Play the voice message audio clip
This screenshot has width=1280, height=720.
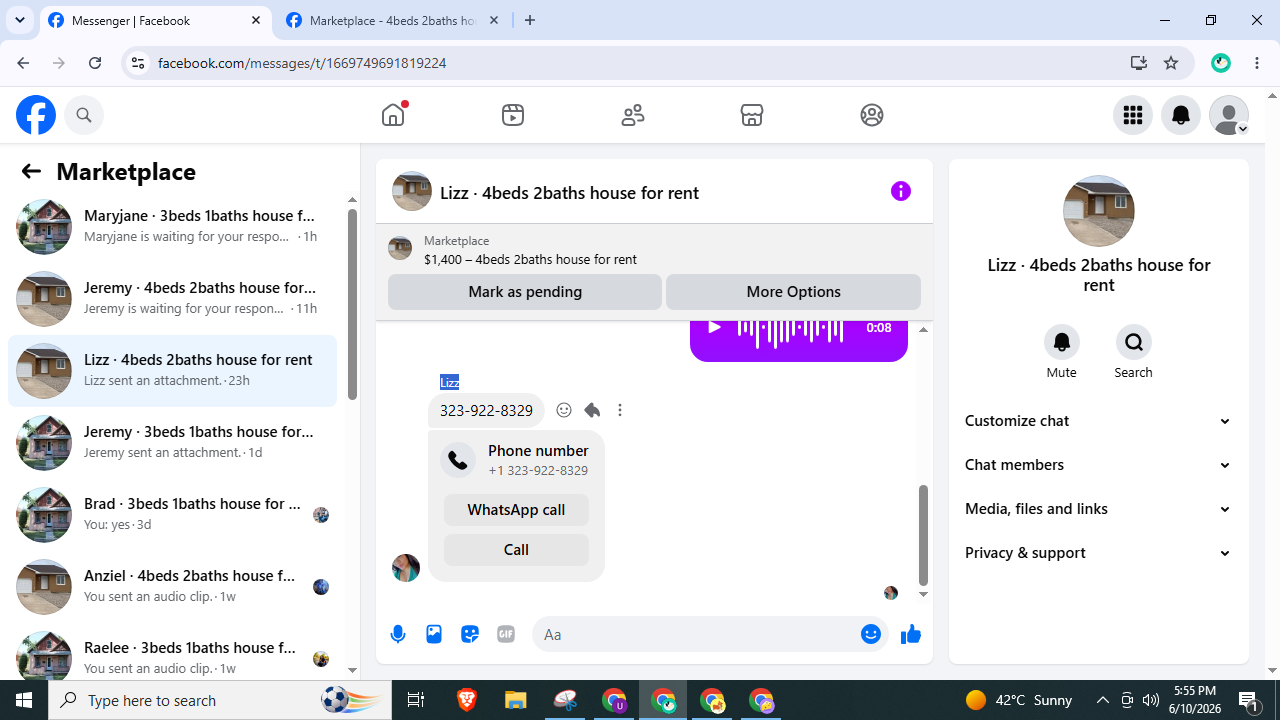pyautogui.click(x=714, y=328)
